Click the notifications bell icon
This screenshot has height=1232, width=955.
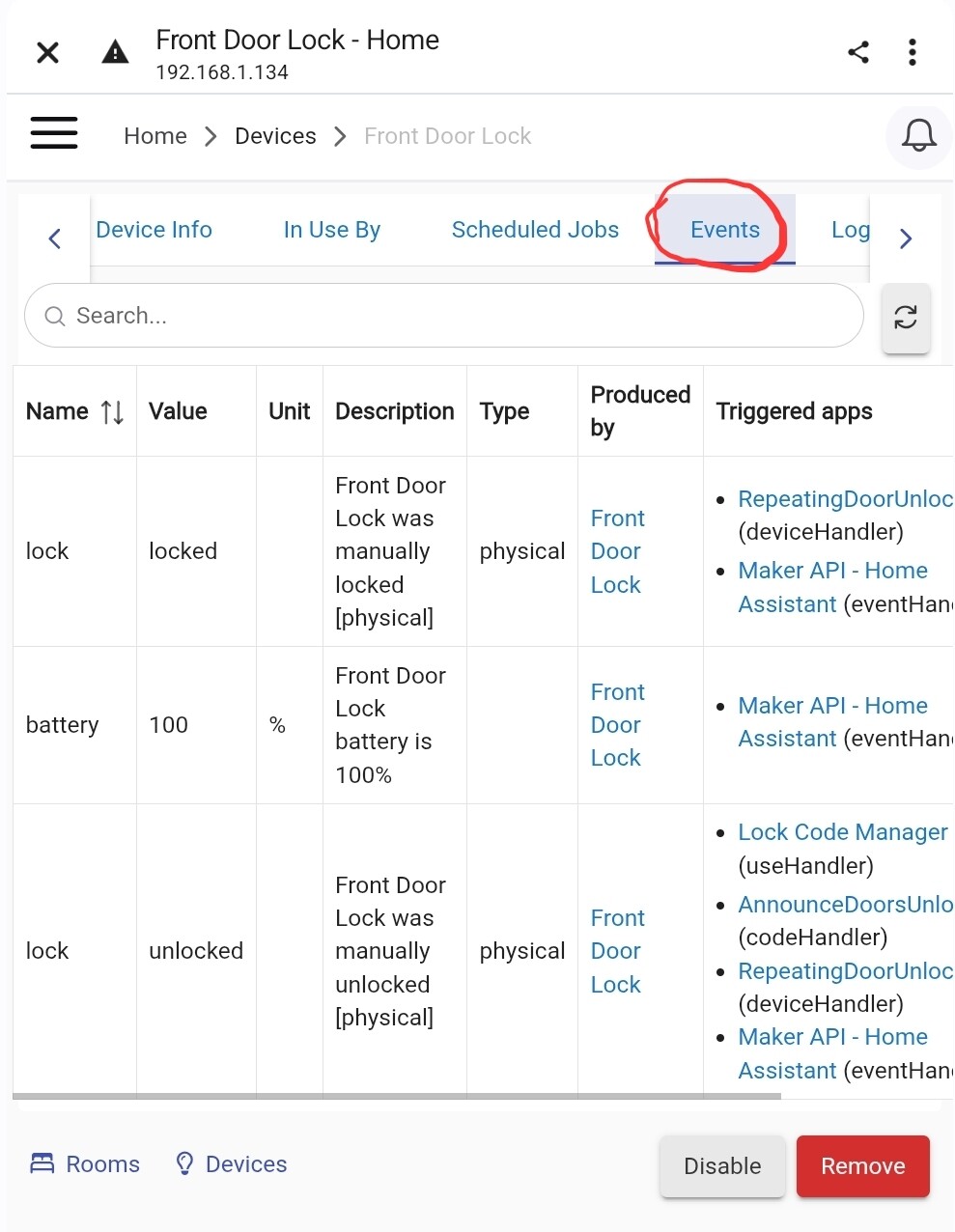coord(918,136)
